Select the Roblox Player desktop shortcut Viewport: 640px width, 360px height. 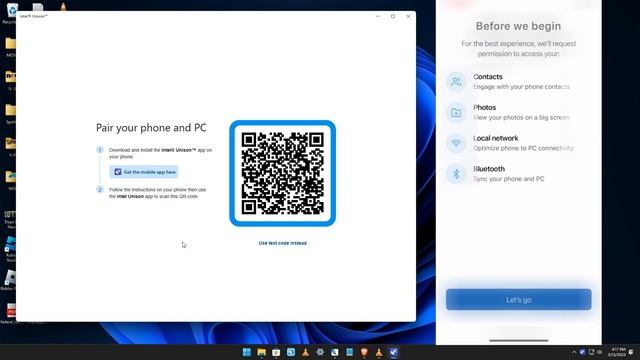click(9, 280)
